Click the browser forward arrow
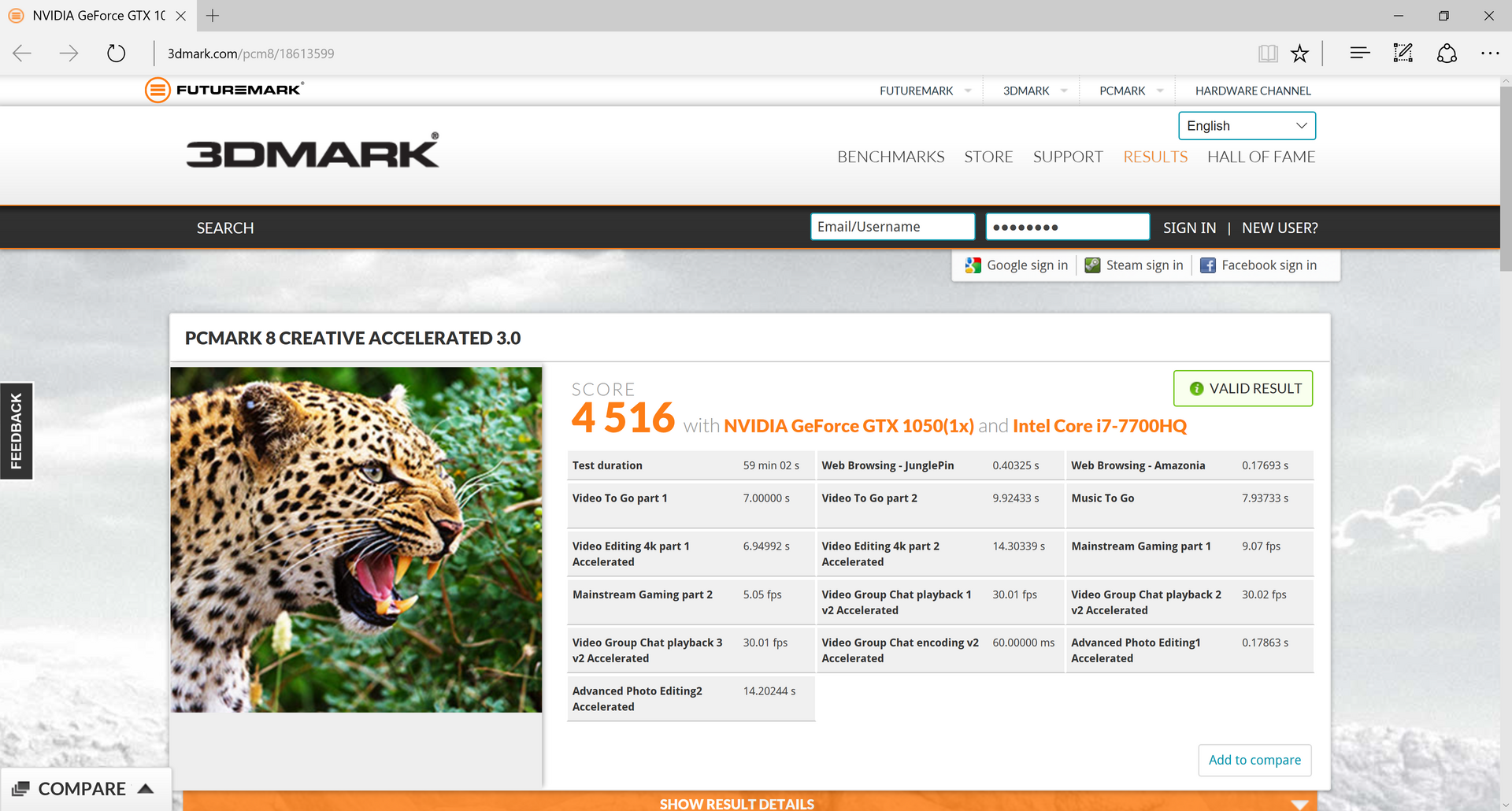Viewport: 1512px width, 811px height. coord(69,54)
